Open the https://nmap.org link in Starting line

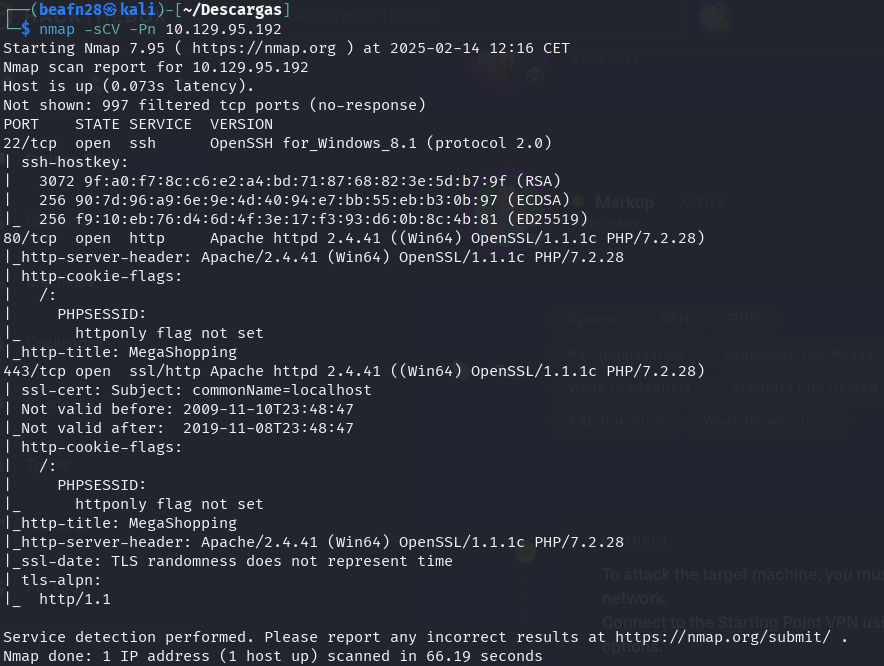pos(264,48)
